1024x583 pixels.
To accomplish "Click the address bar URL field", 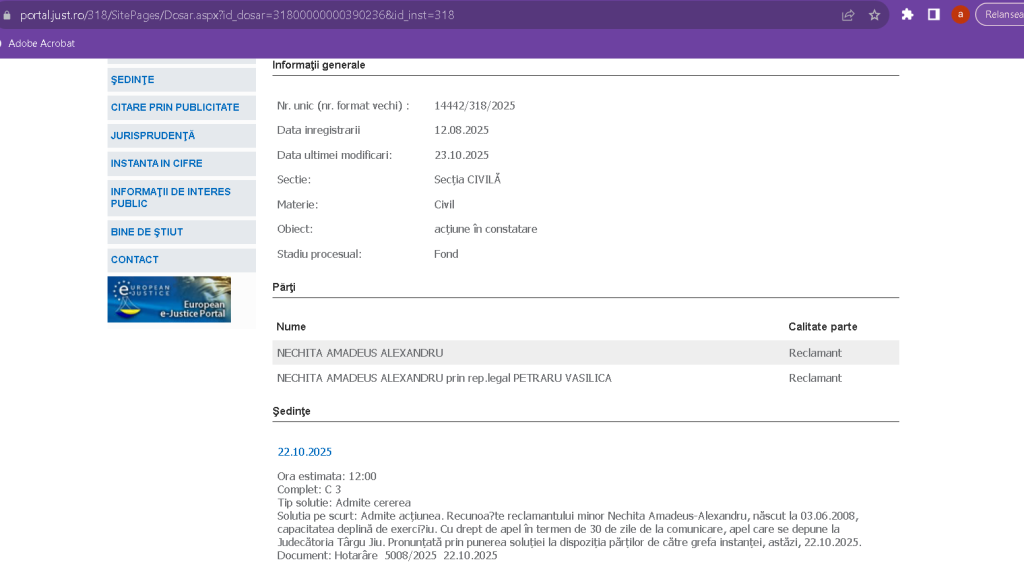I will pyautogui.click(x=400, y=15).
